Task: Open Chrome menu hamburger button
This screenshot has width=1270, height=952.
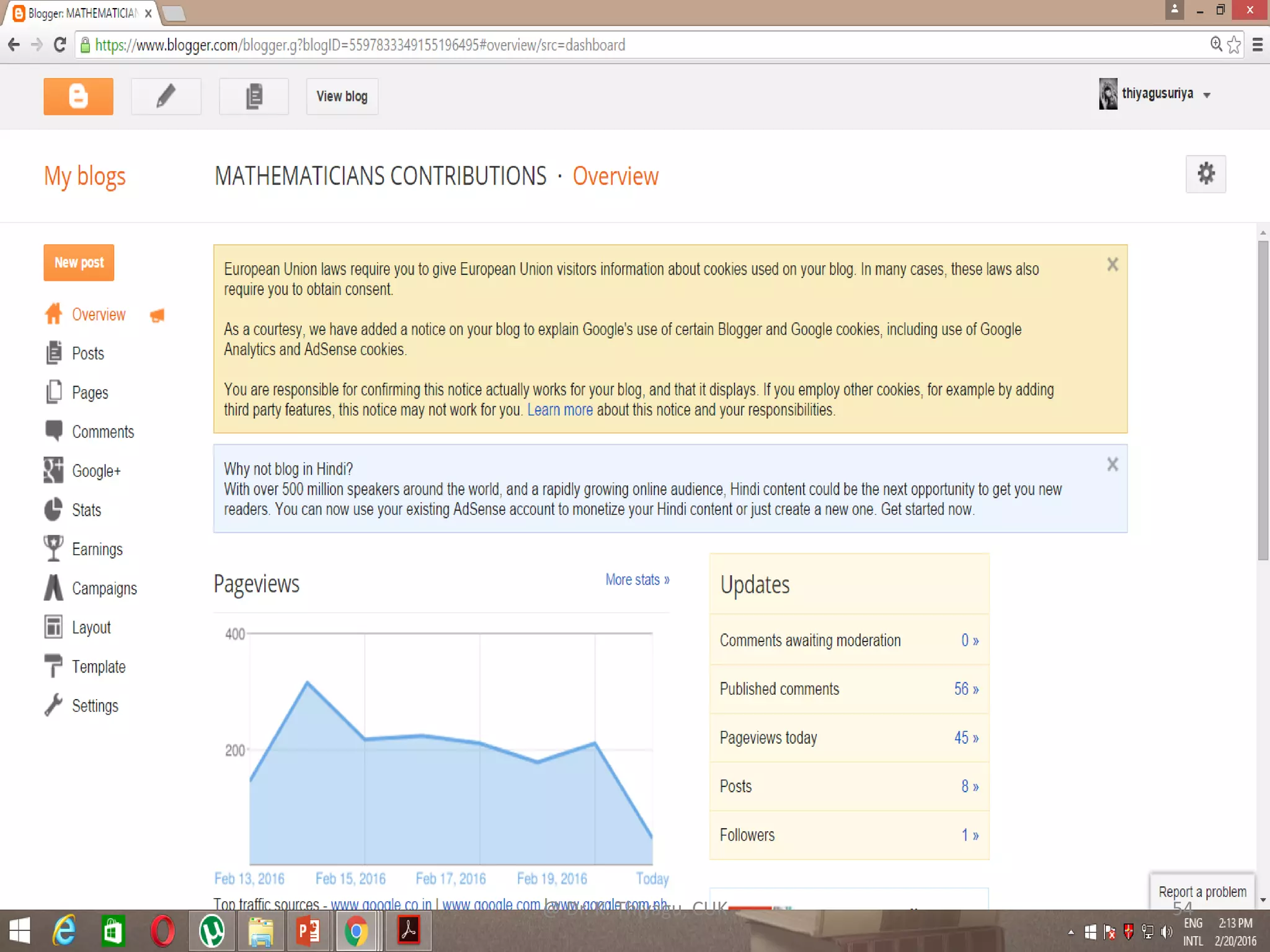Action: coord(1258,45)
